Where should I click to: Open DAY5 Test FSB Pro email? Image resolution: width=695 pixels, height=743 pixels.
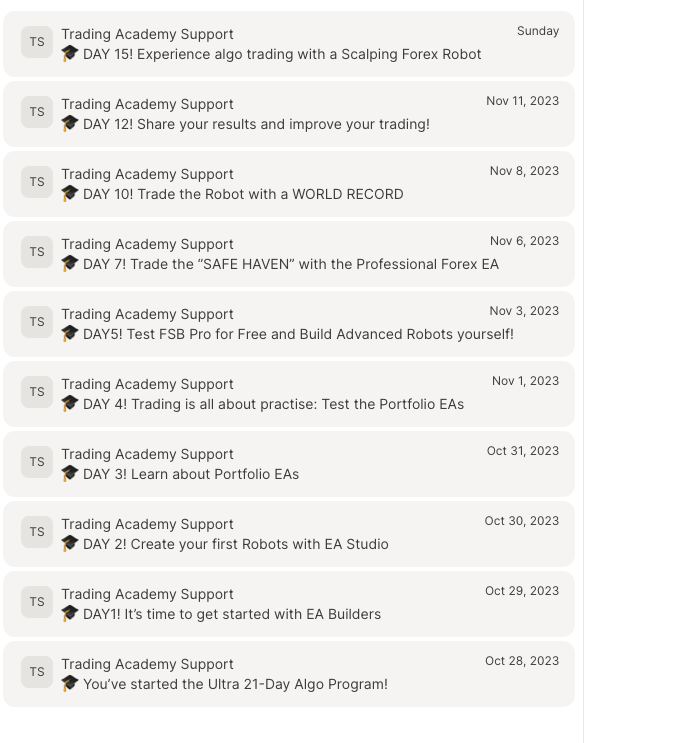[x=289, y=324]
